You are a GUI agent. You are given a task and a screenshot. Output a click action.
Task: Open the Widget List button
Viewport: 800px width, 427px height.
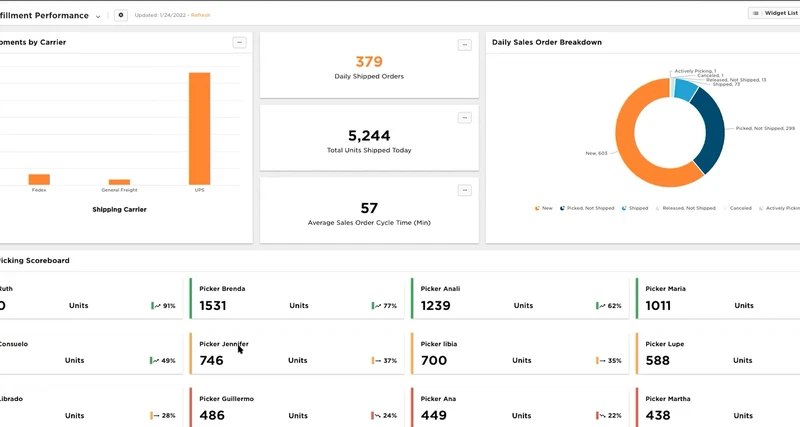point(774,13)
